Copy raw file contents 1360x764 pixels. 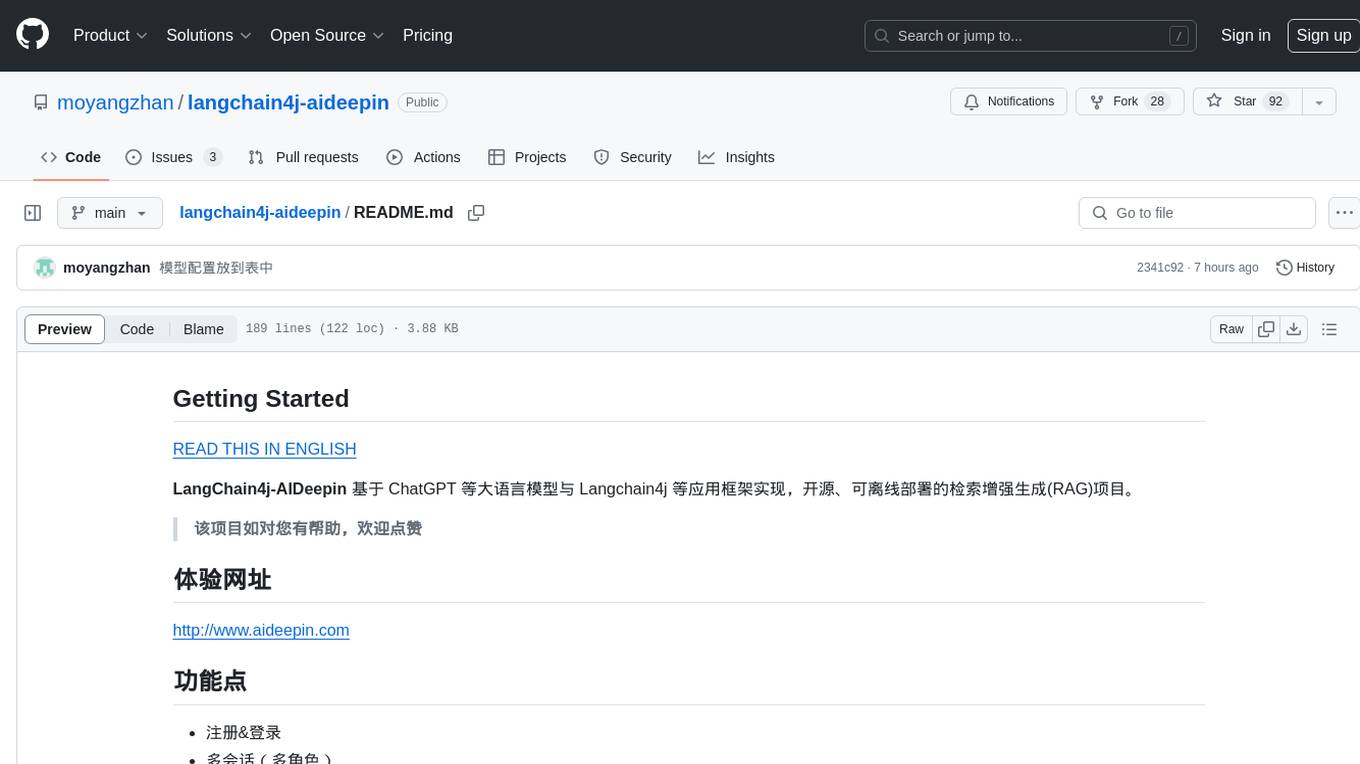(1266, 329)
